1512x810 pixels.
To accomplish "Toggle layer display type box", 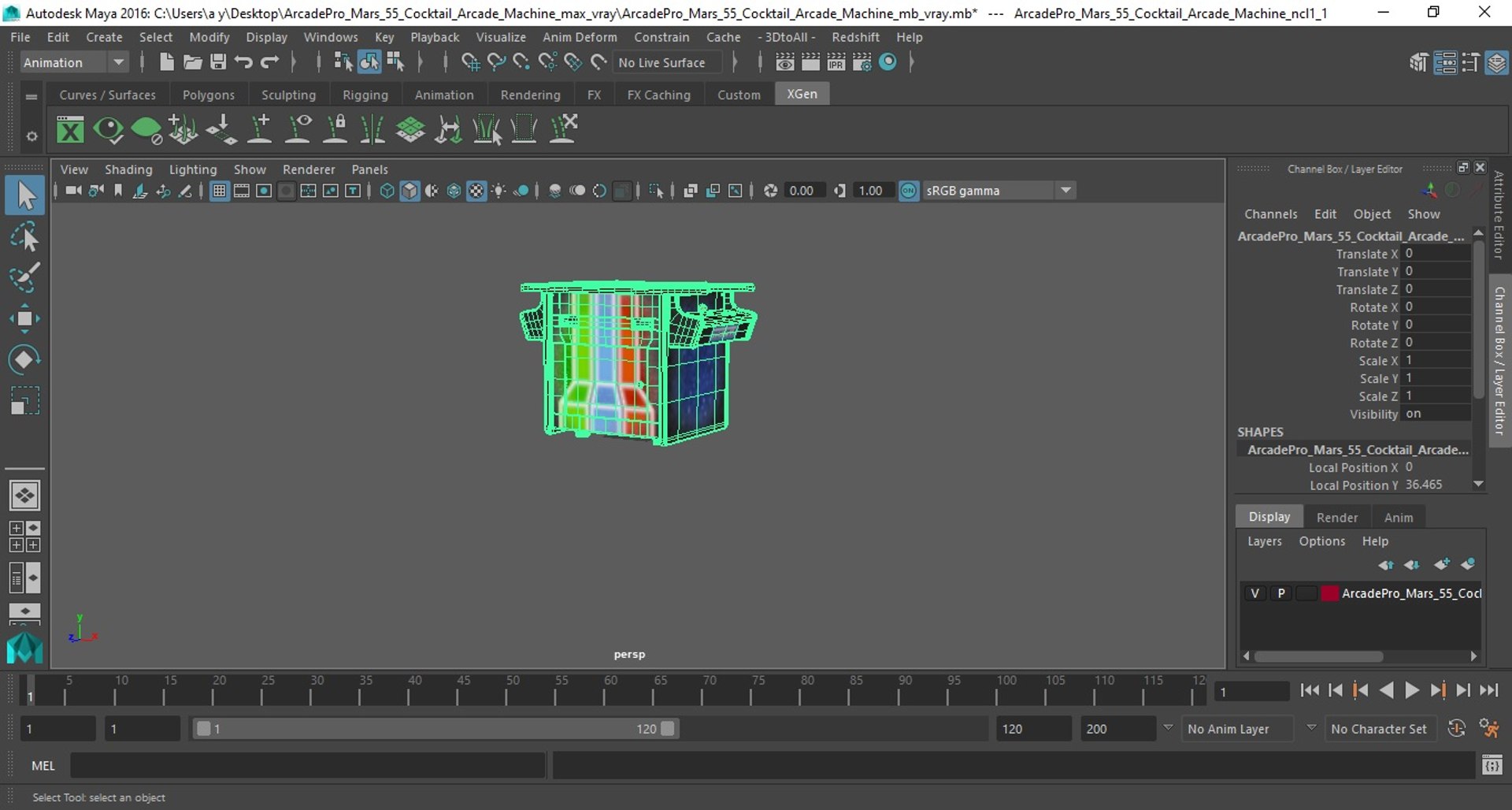I will coord(1306,593).
